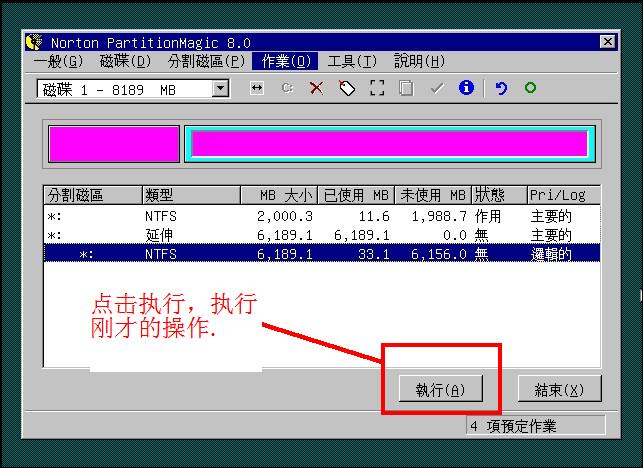The width and height of the screenshot is (643, 468).
Task: Click the format partition brackets icon
Action: 377,88
